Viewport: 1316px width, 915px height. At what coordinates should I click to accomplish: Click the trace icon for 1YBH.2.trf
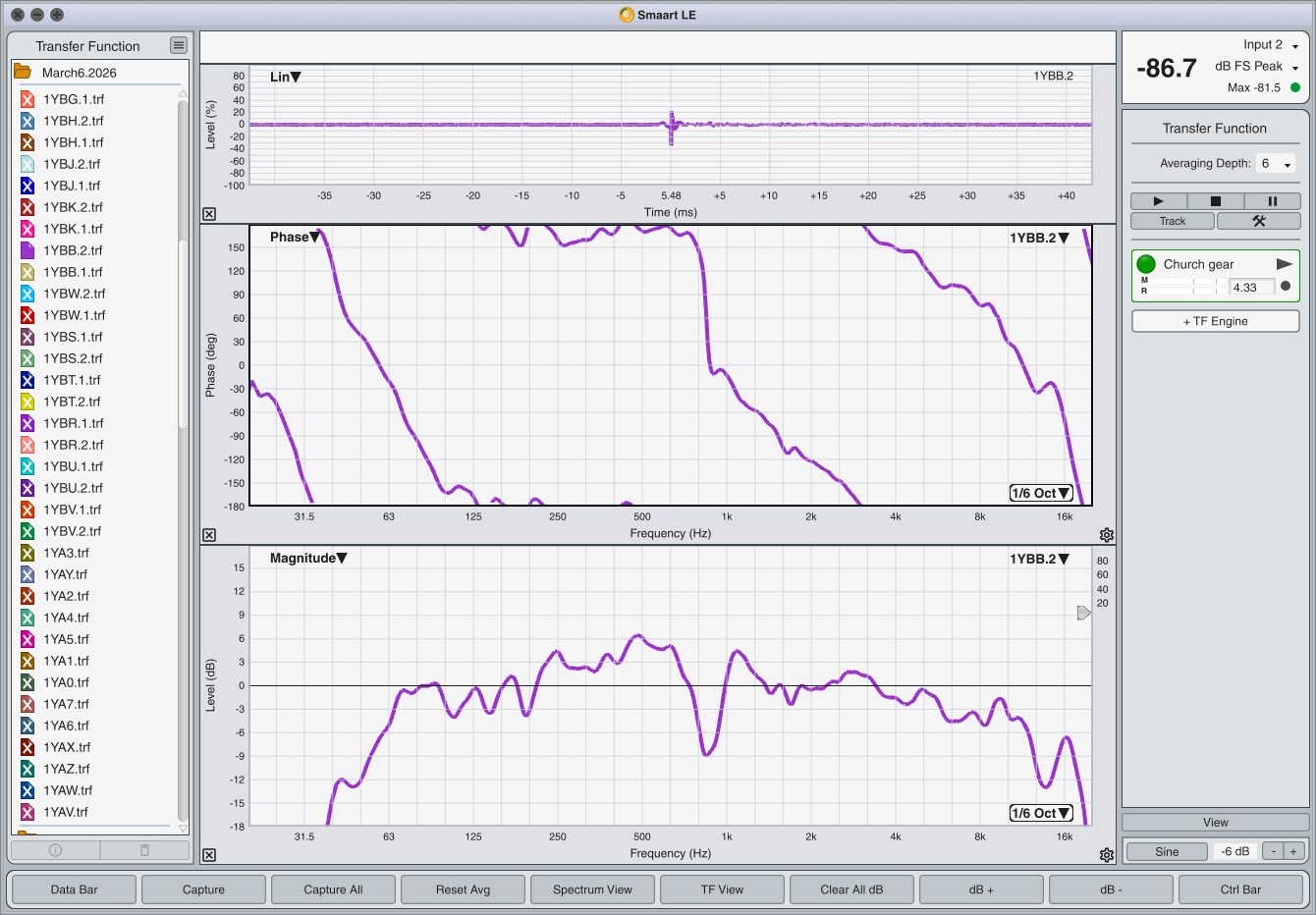click(x=27, y=121)
